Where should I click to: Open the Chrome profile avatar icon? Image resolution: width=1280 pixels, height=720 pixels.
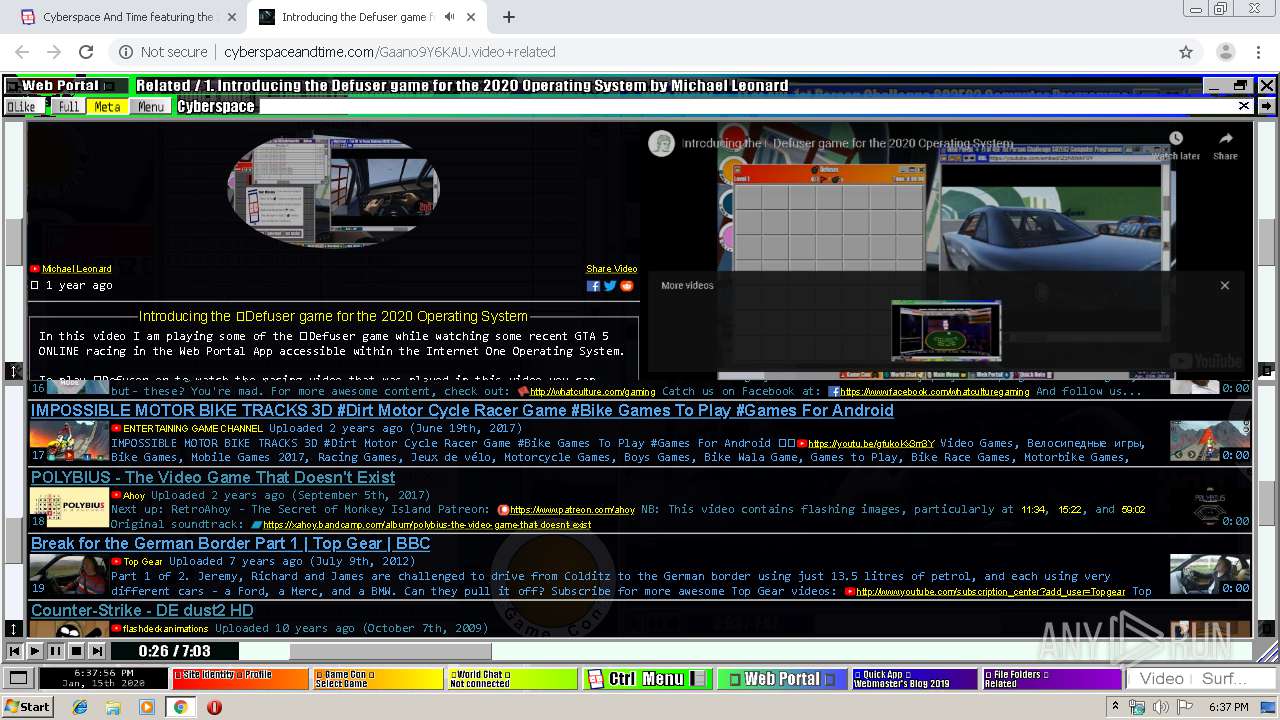(1225, 52)
